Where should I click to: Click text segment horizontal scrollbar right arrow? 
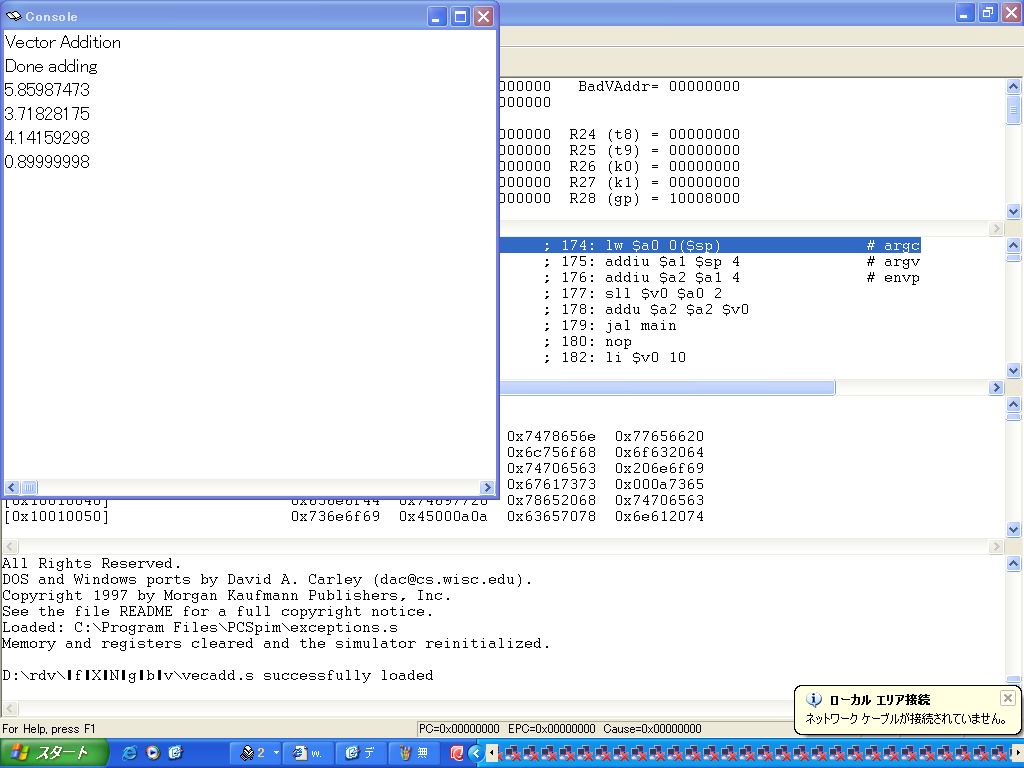coord(996,388)
